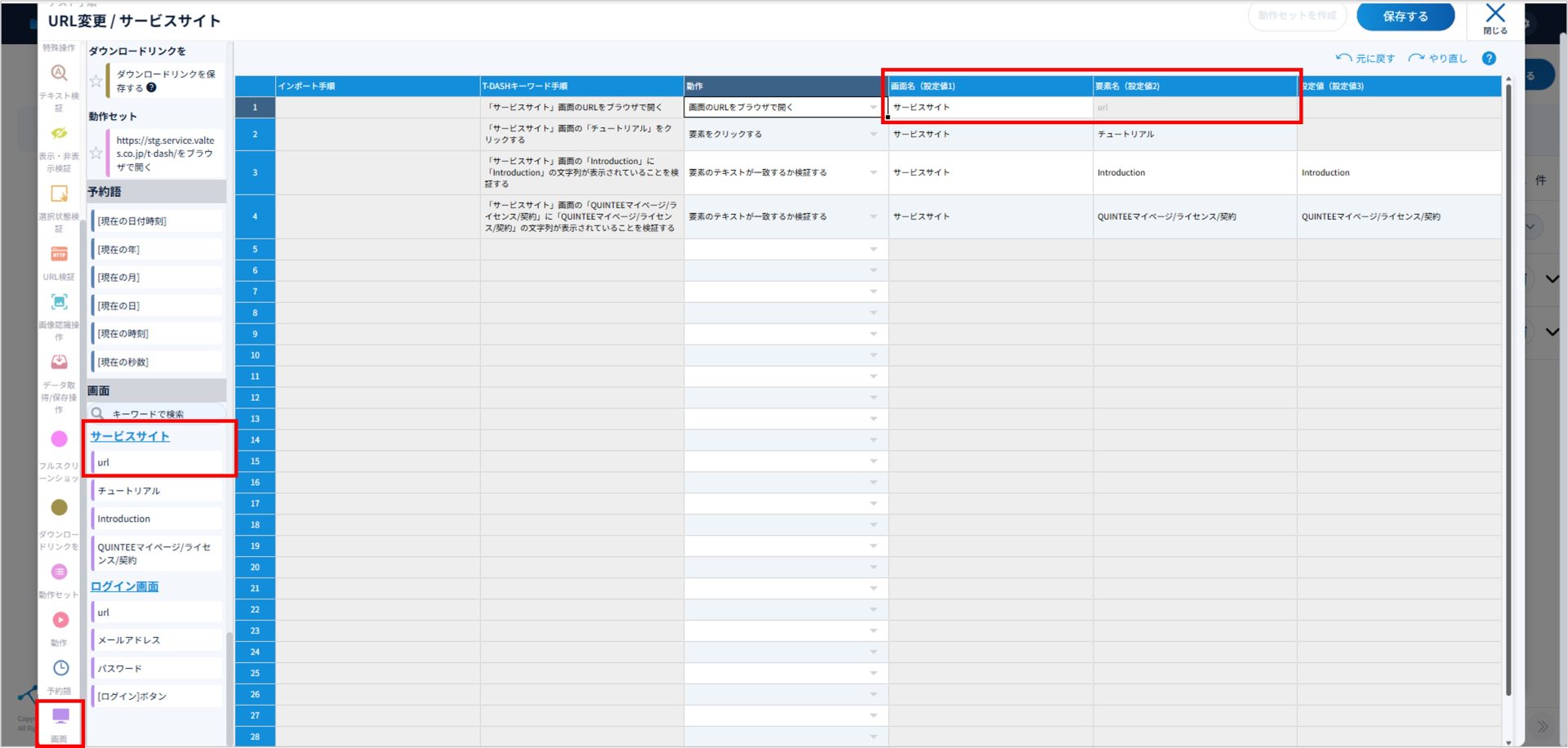Open the 予約語 clock icon
Screen dimensions: 1568x748
point(60,668)
